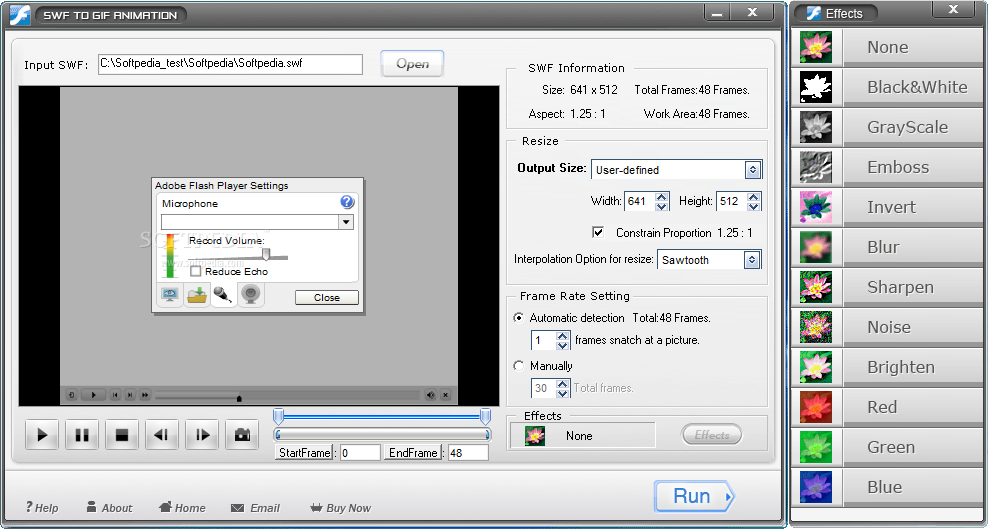Click the Open button

click(412, 64)
